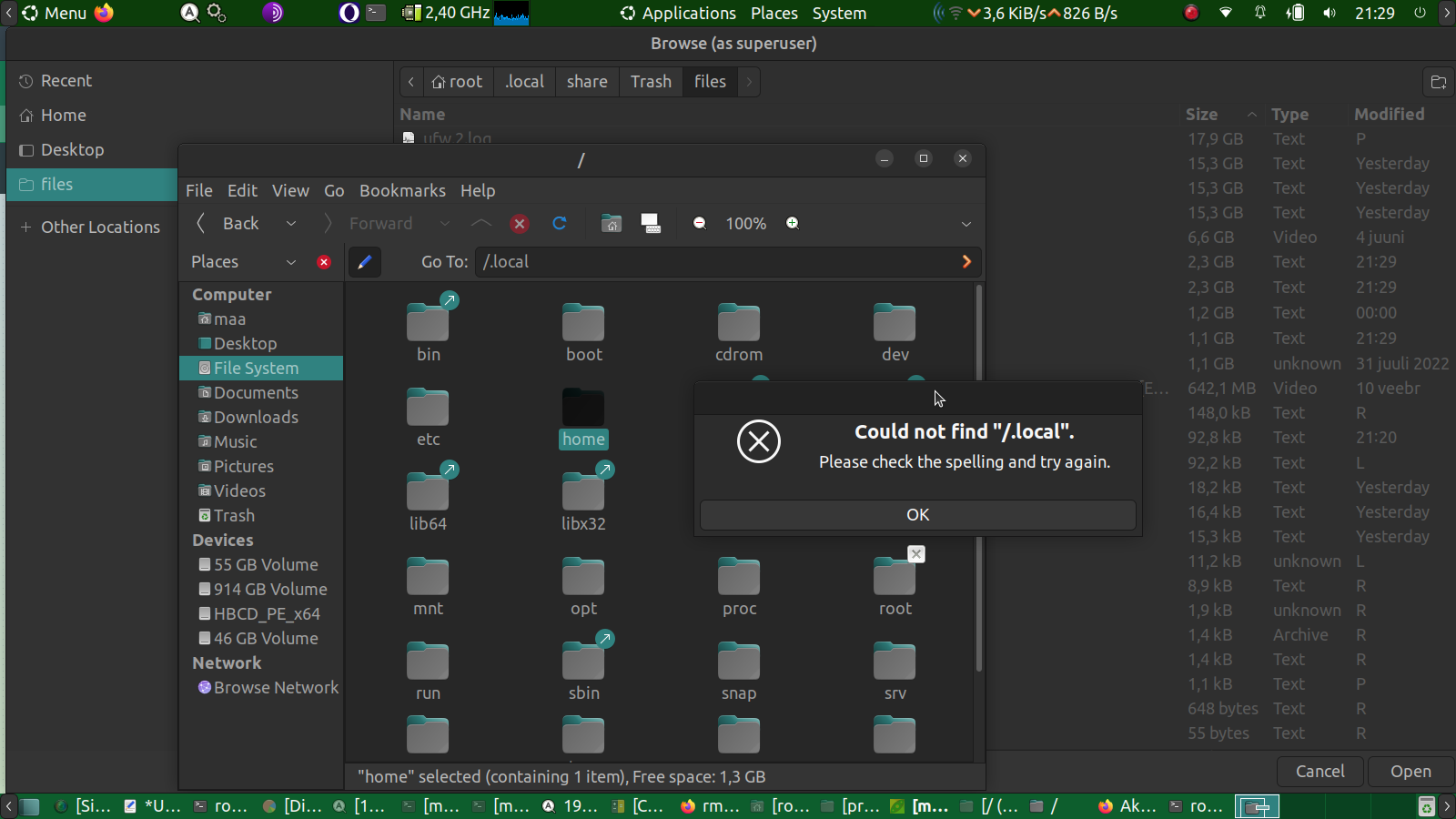Expand the toolbar overflow chevron
The height and width of the screenshot is (819, 1456).
point(966,224)
